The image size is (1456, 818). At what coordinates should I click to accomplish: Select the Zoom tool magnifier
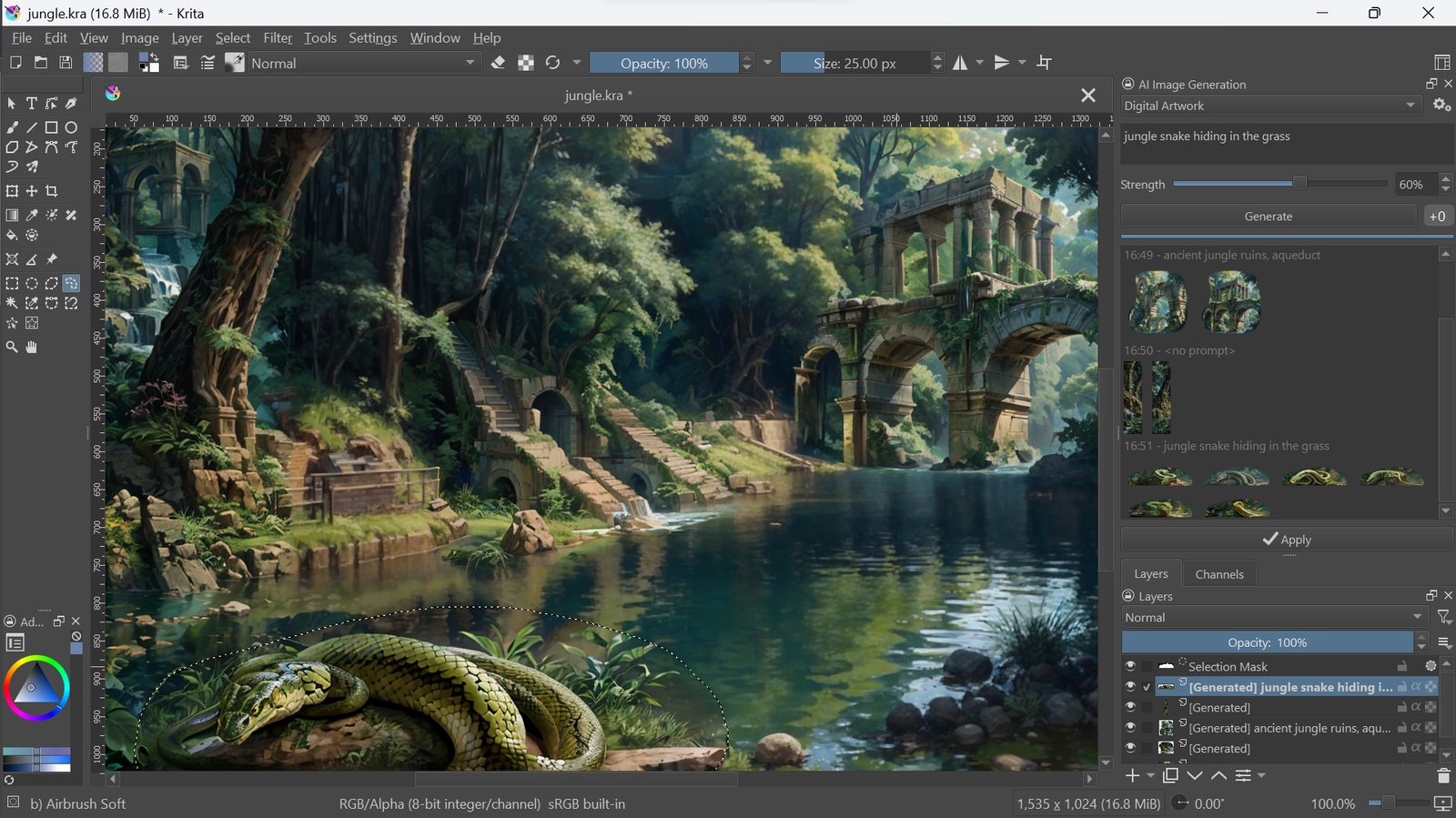[12, 348]
